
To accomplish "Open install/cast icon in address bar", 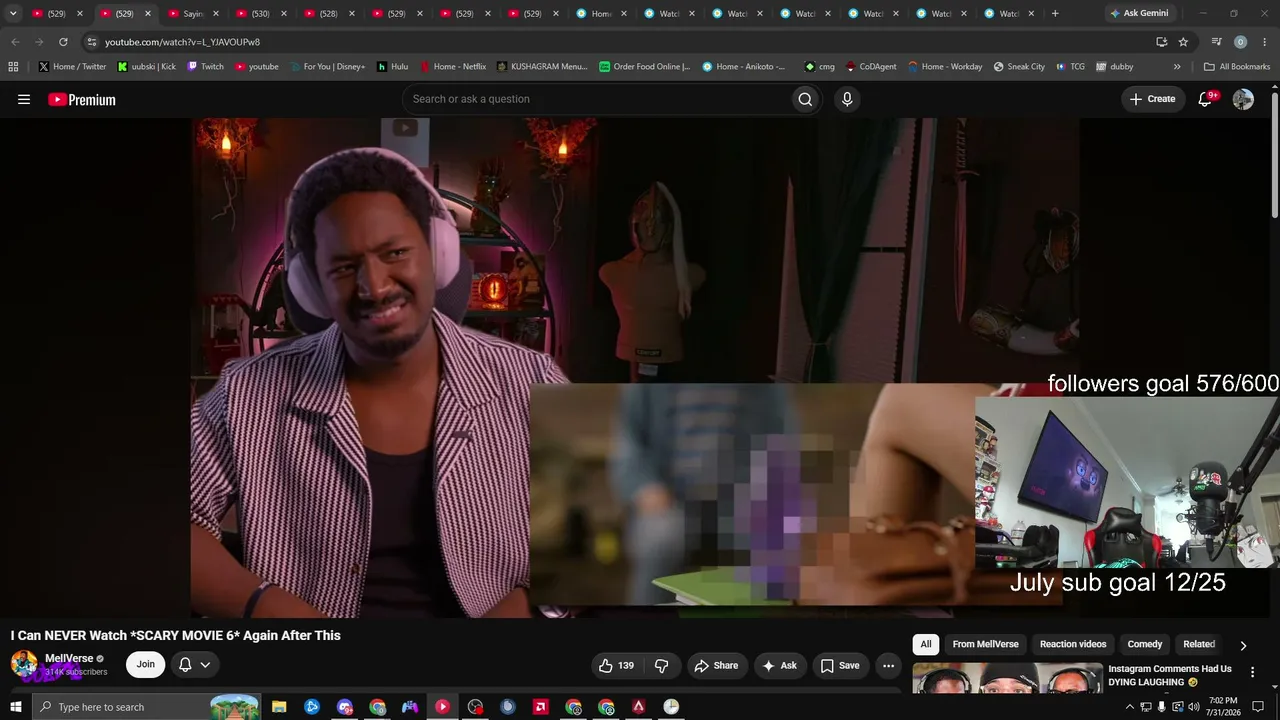I will point(1161,42).
